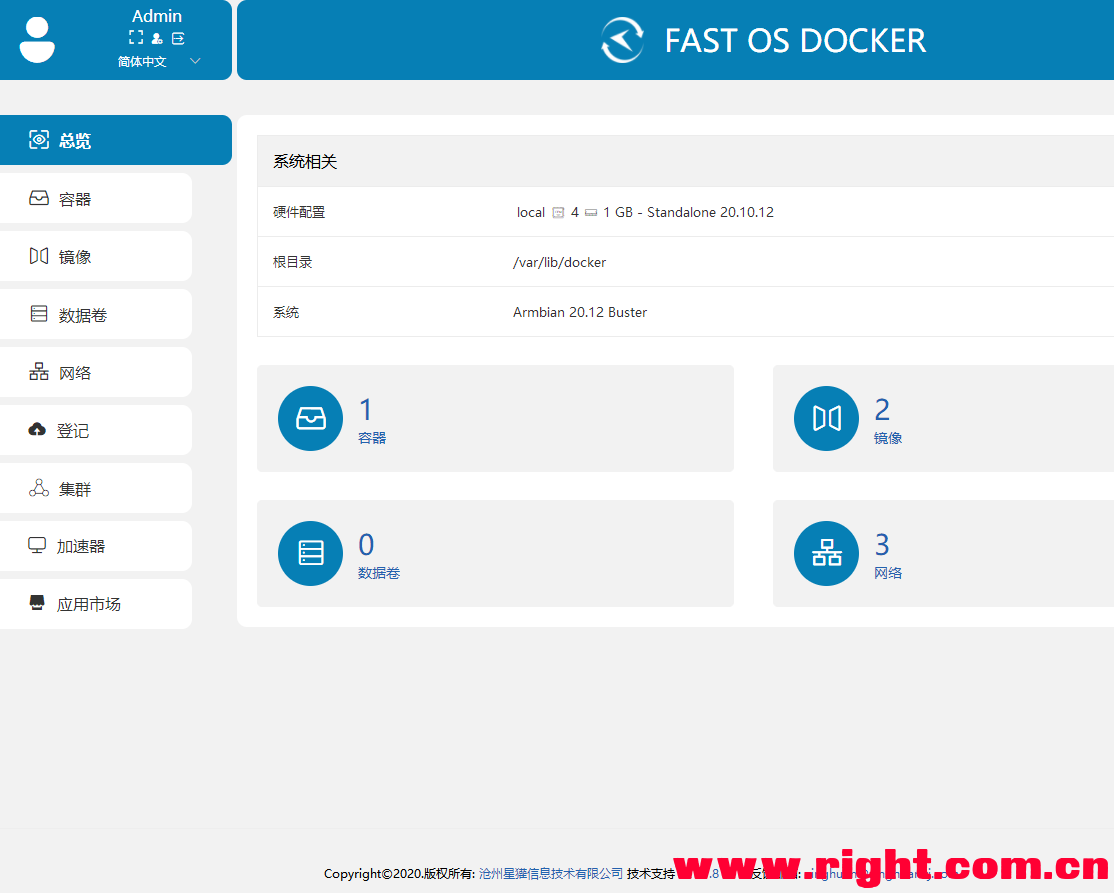Open the 容器 containers sidebar item
The width and height of the screenshot is (1114, 893).
tap(96, 198)
